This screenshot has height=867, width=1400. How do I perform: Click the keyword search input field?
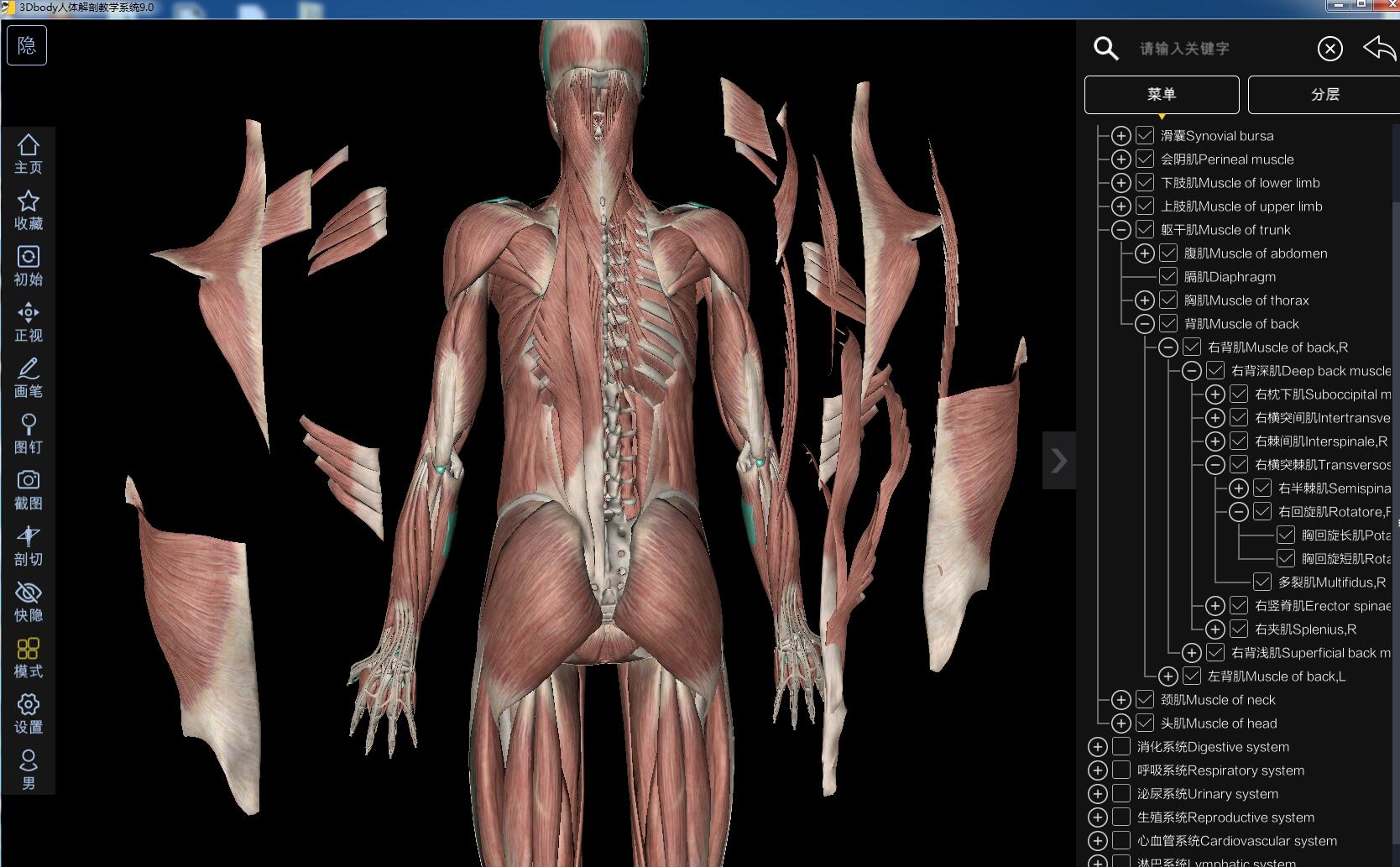pyautogui.click(x=1217, y=49)
